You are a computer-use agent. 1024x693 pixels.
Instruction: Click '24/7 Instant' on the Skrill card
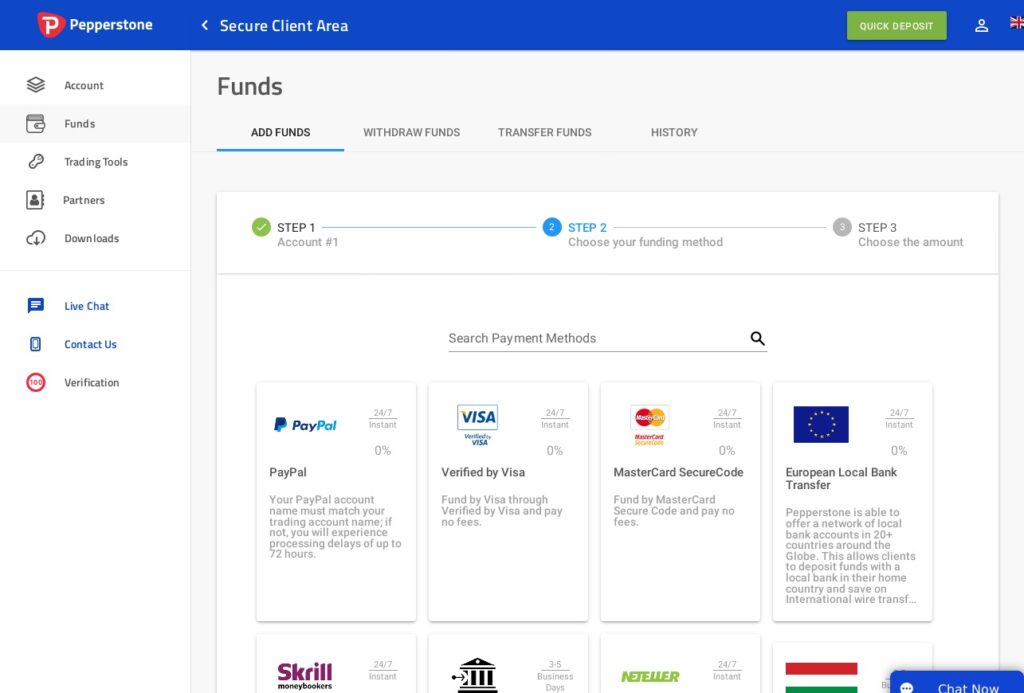point(383,670)
